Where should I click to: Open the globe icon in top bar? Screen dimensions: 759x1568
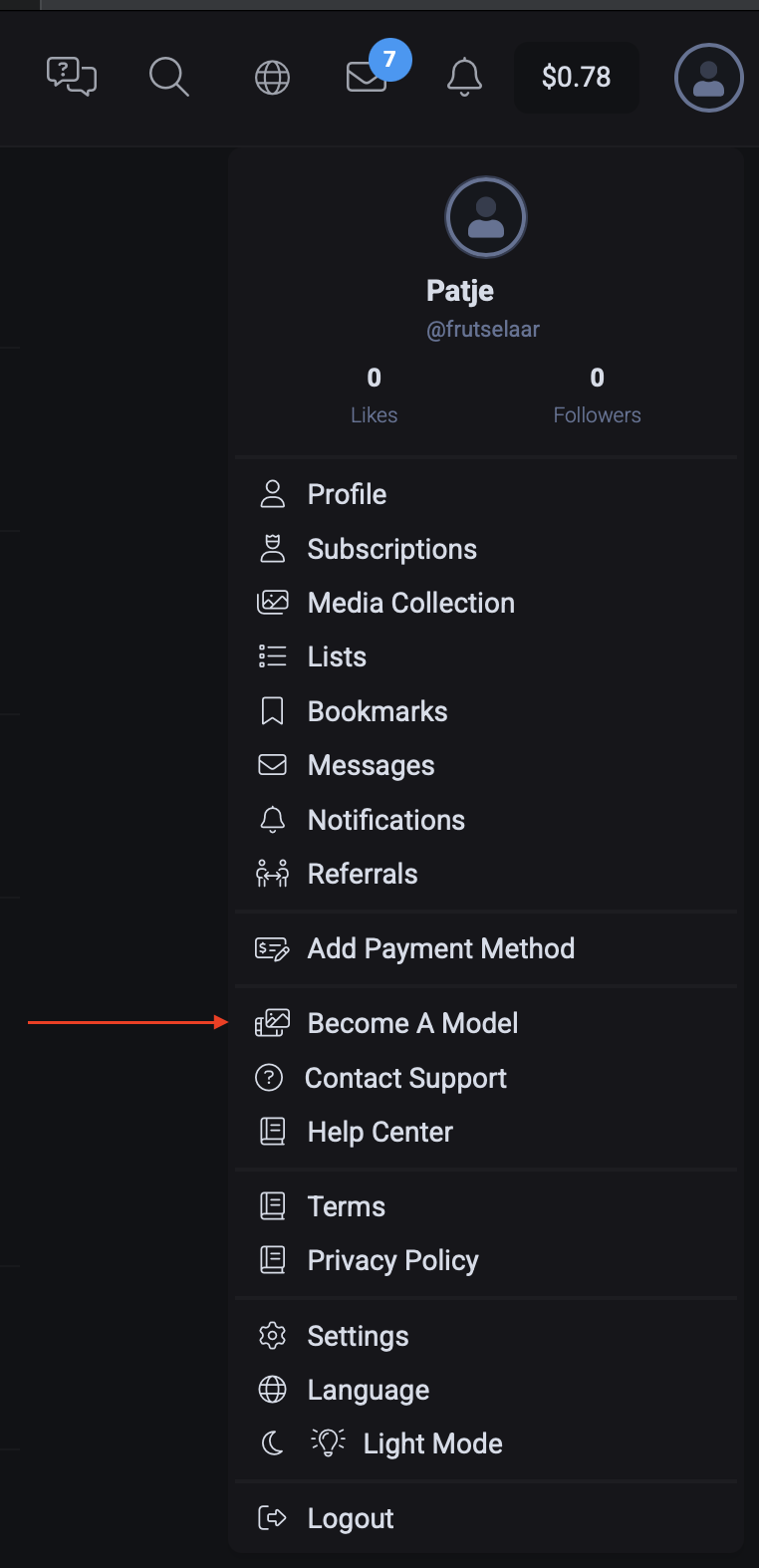click(272, 77)
